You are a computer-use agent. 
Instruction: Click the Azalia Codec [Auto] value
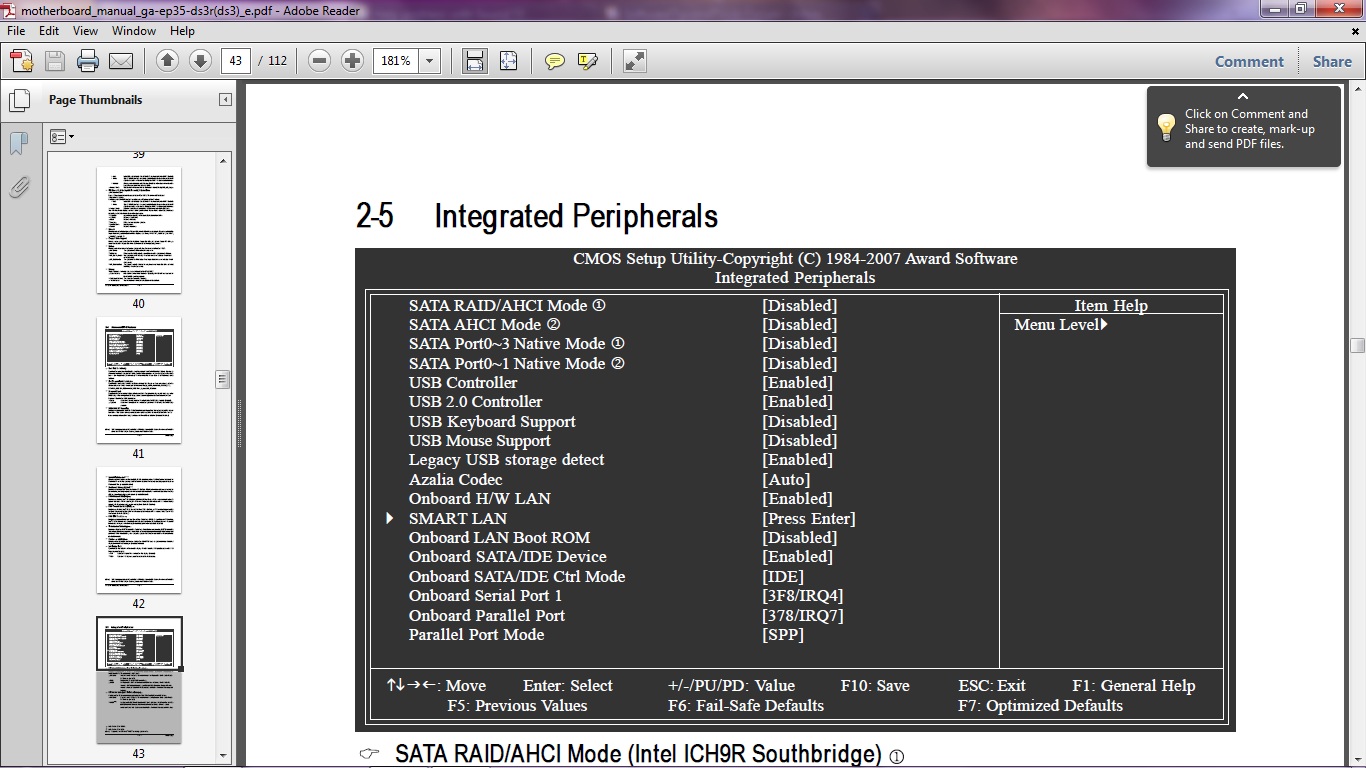(786, 479)
